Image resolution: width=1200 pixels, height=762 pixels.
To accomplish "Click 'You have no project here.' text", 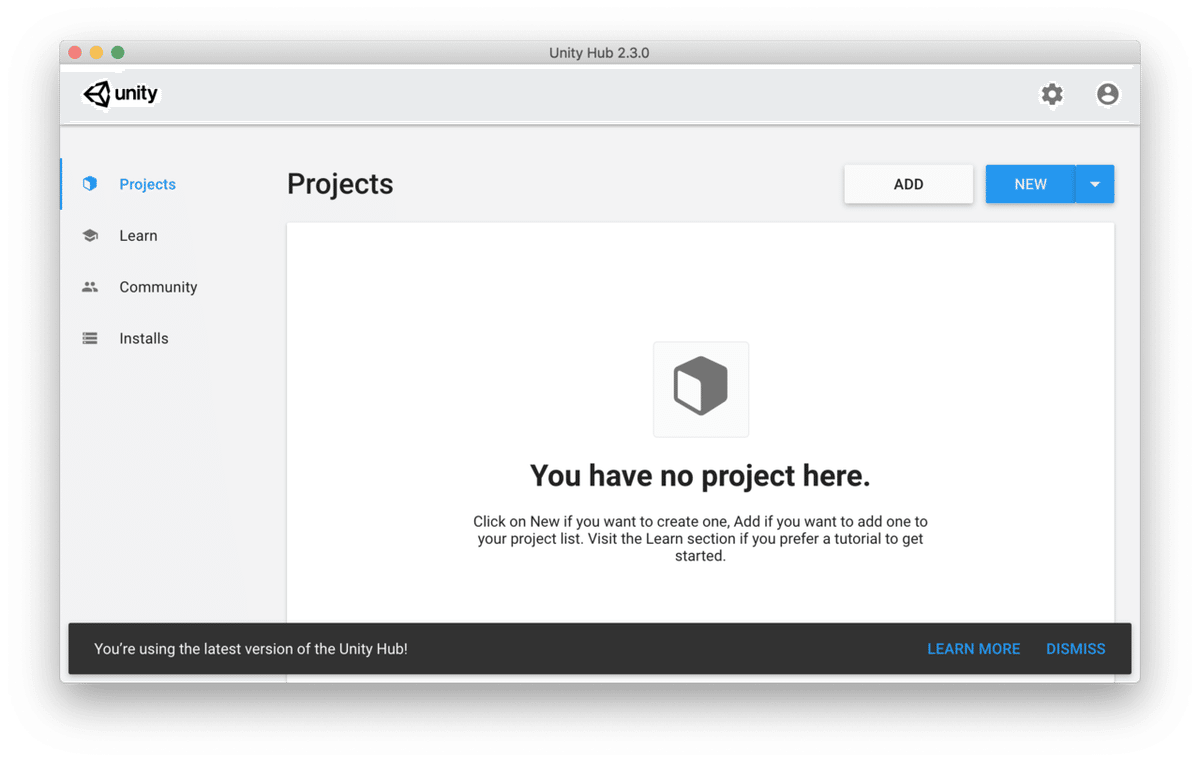I will click(700, 476).
